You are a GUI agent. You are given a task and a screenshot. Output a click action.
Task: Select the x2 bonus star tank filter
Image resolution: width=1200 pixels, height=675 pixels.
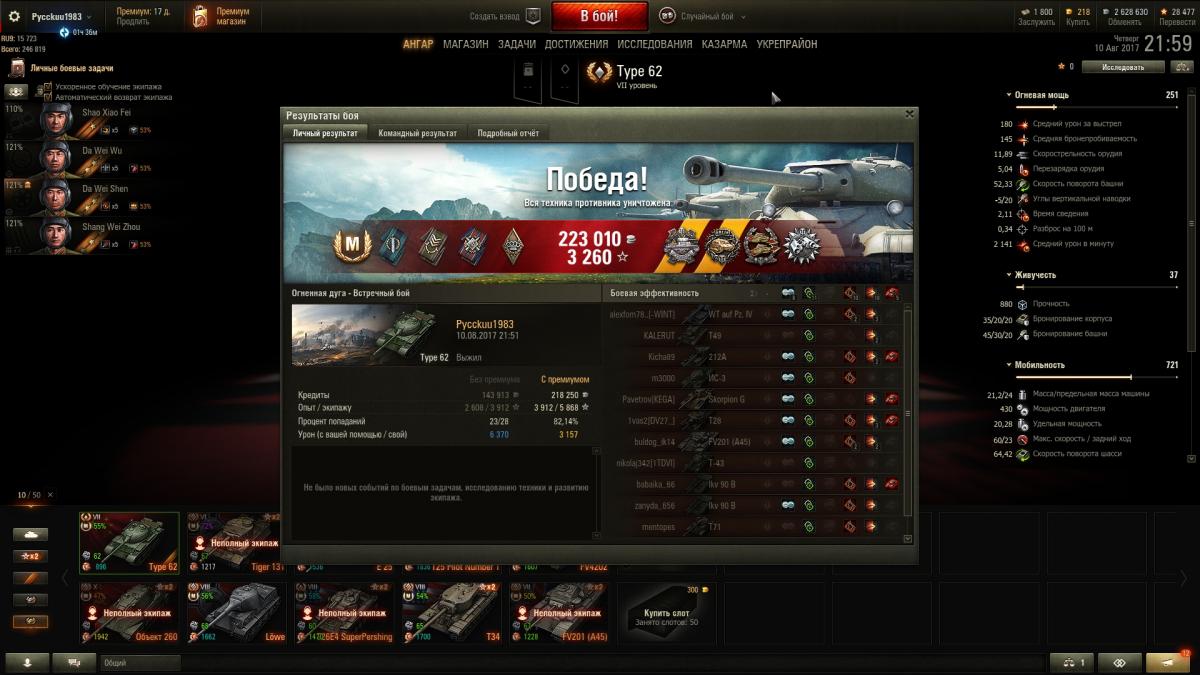(x=30, y=556)
